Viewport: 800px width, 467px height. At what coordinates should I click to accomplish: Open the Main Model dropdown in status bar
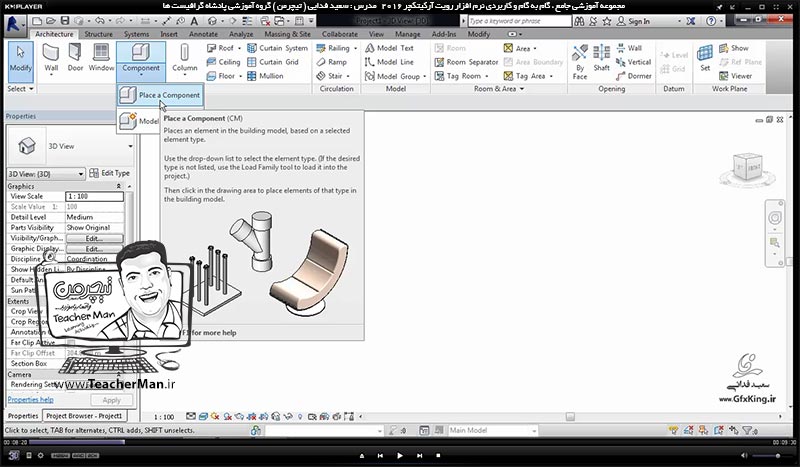493,431
